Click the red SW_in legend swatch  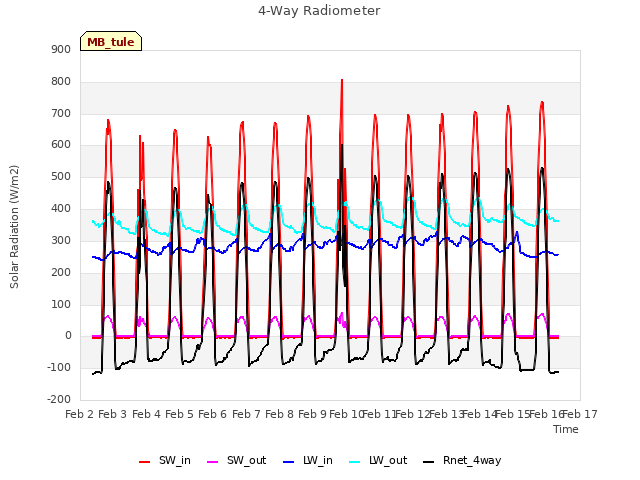(x=144, y=462)
